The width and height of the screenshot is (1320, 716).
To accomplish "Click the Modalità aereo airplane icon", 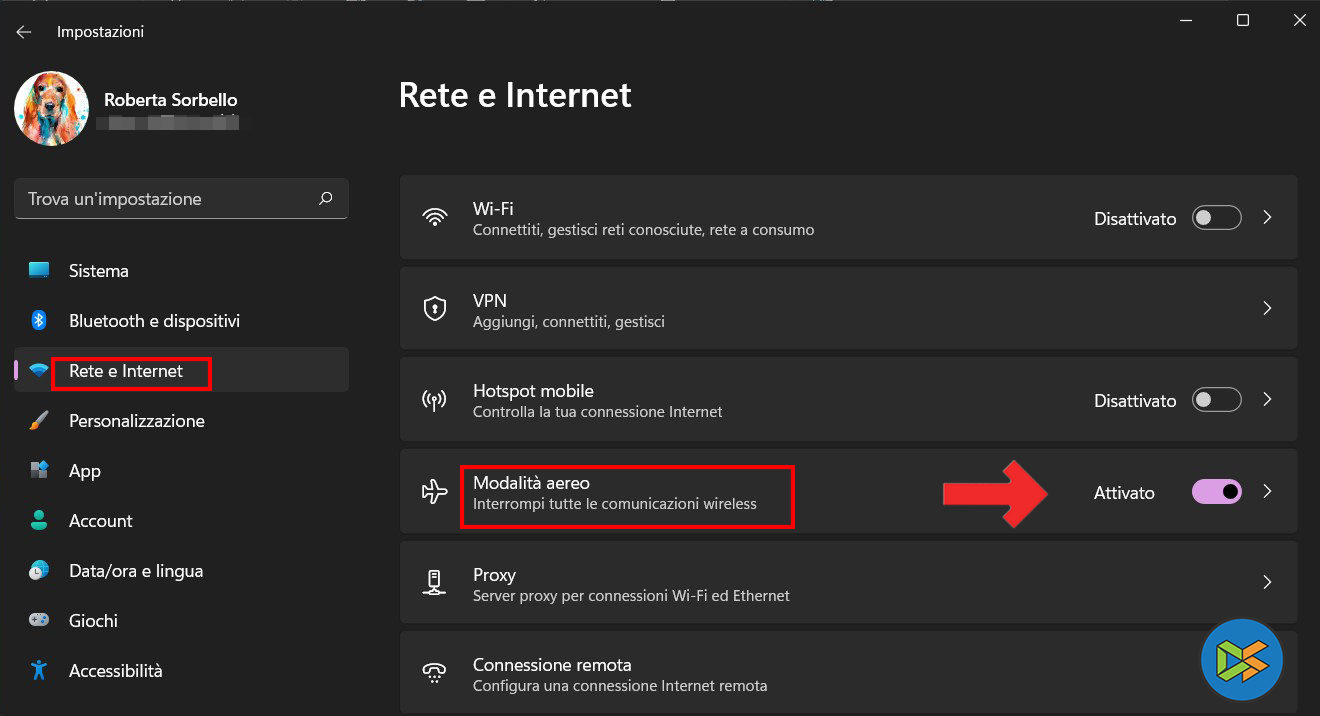I will coord(435,492).
